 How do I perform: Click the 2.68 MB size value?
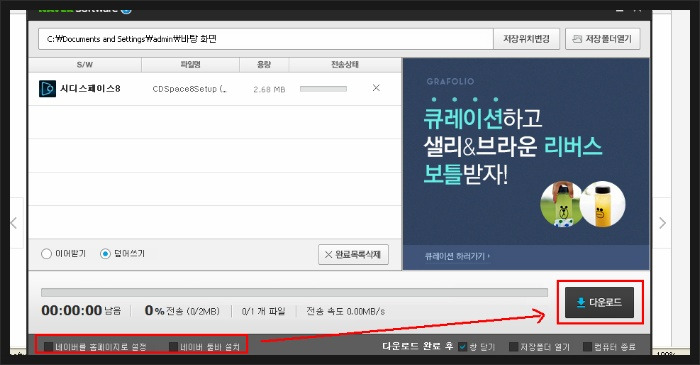269,89
